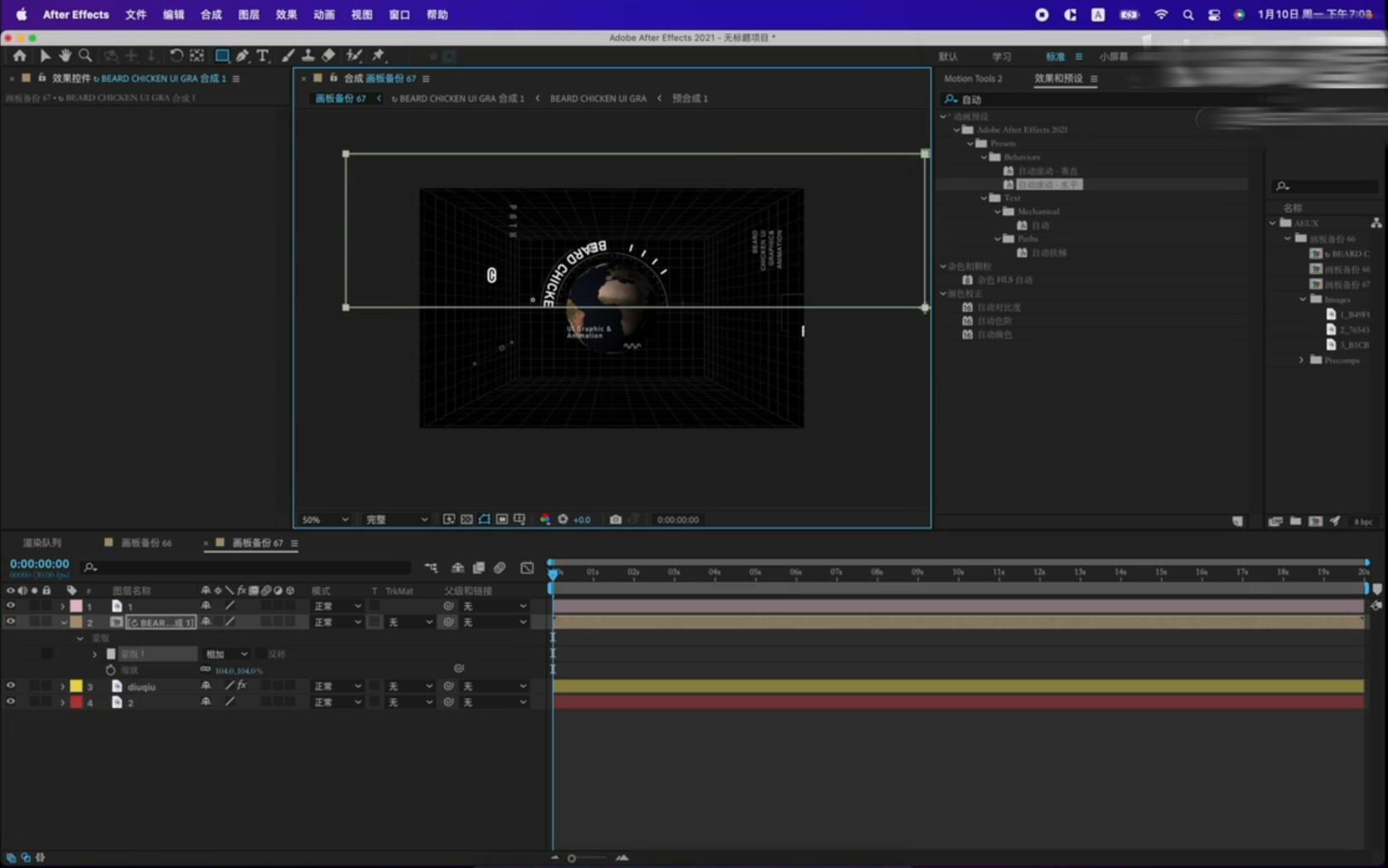Select the Zoom magnifier tool
Screen dimensions: 1388x868
coord(85,55)
